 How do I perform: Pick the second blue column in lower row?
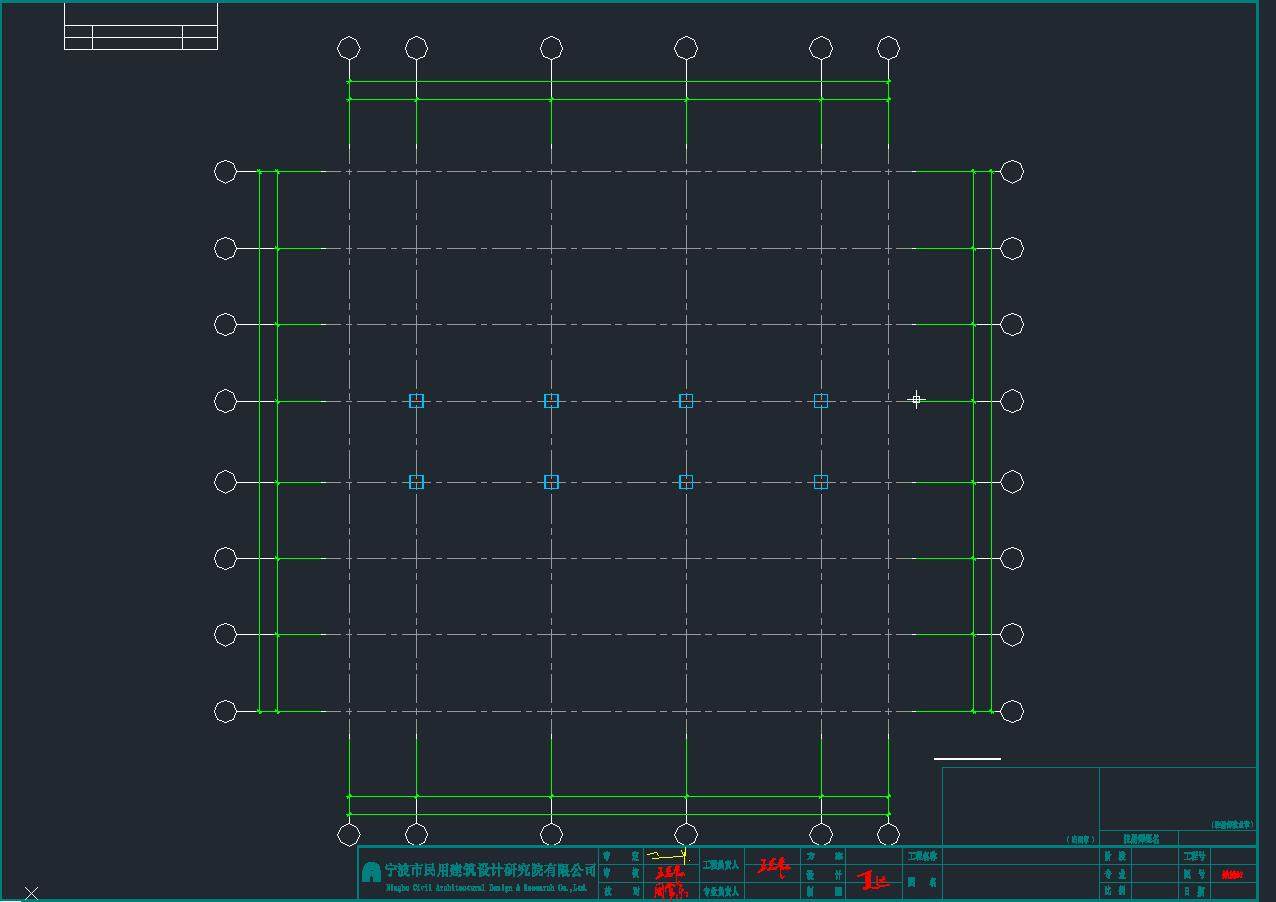pyautogui.click(x=551, y=482)
